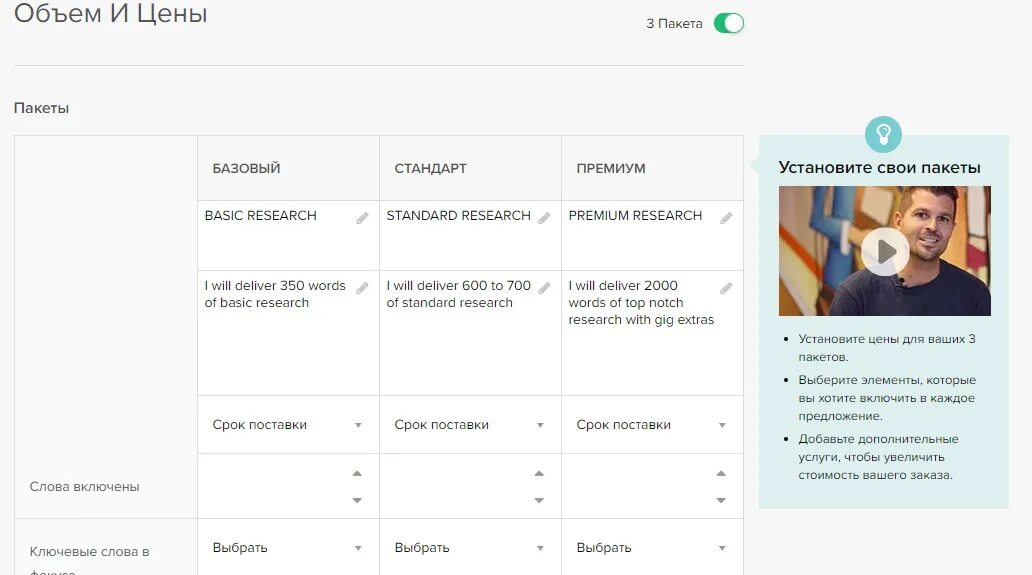Click the Установите свои пакеты tip title

[879, 167]
